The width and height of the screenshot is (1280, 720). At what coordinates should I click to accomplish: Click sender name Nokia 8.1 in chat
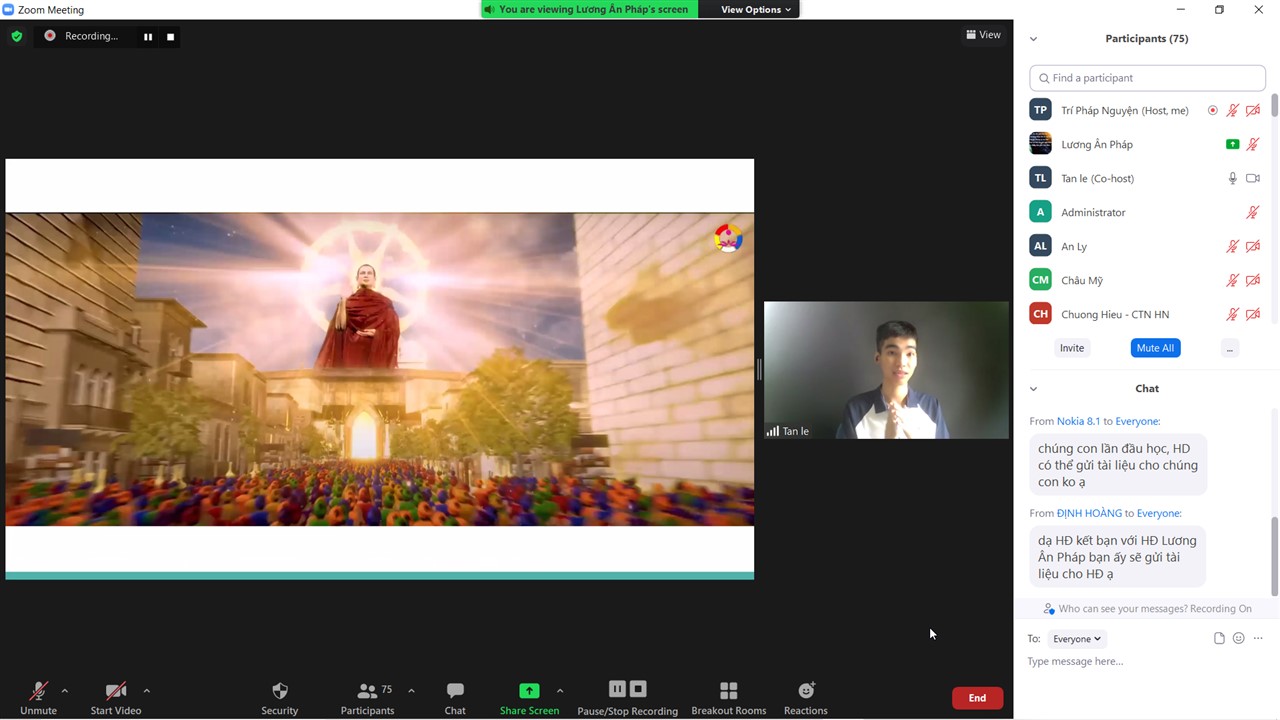[x=1078, y=421]
